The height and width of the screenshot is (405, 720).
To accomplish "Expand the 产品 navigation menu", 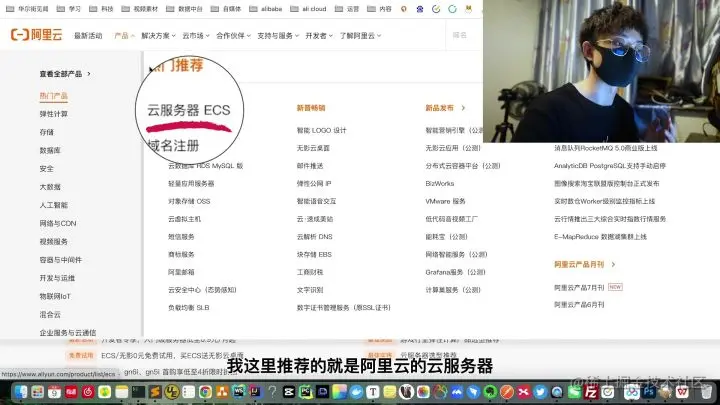I will [x=124, y=35].
